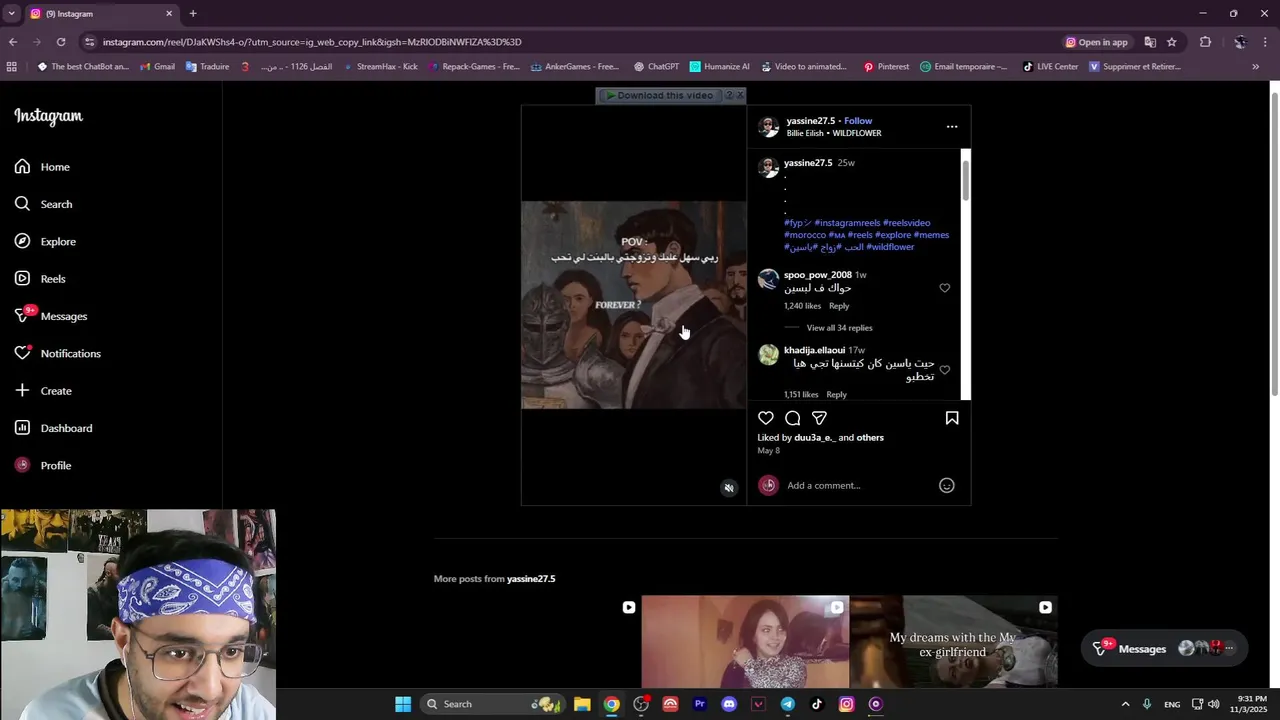Open the Dashboard from the sidebar

point(53,428)
